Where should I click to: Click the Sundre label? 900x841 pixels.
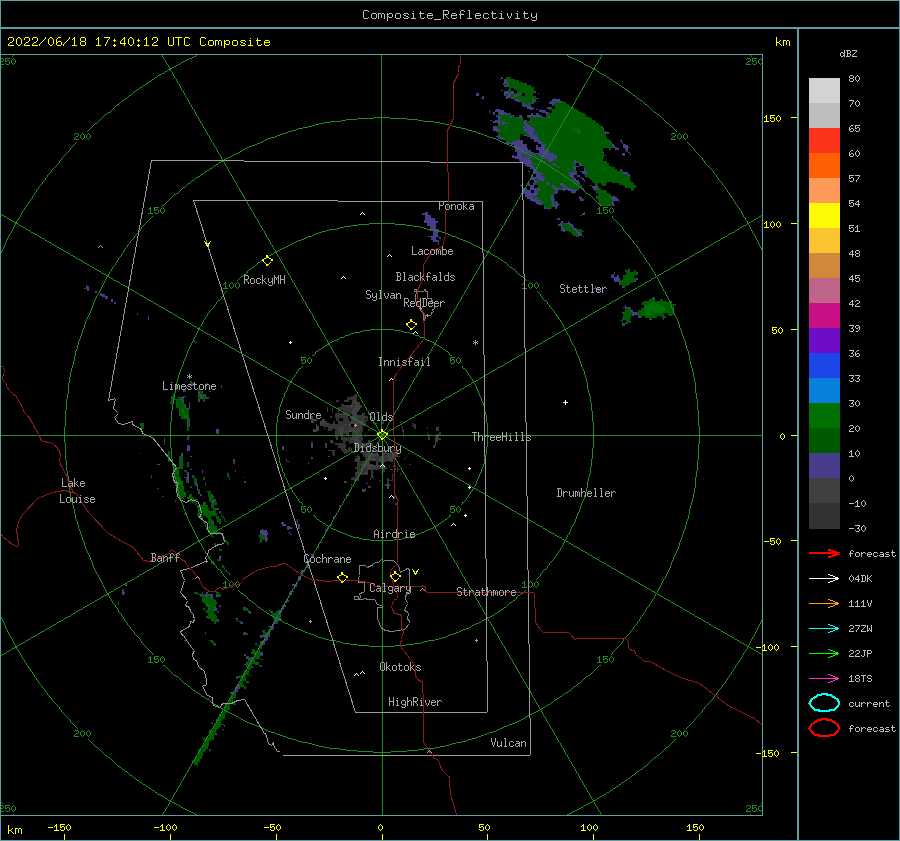(x=303, y=415)
